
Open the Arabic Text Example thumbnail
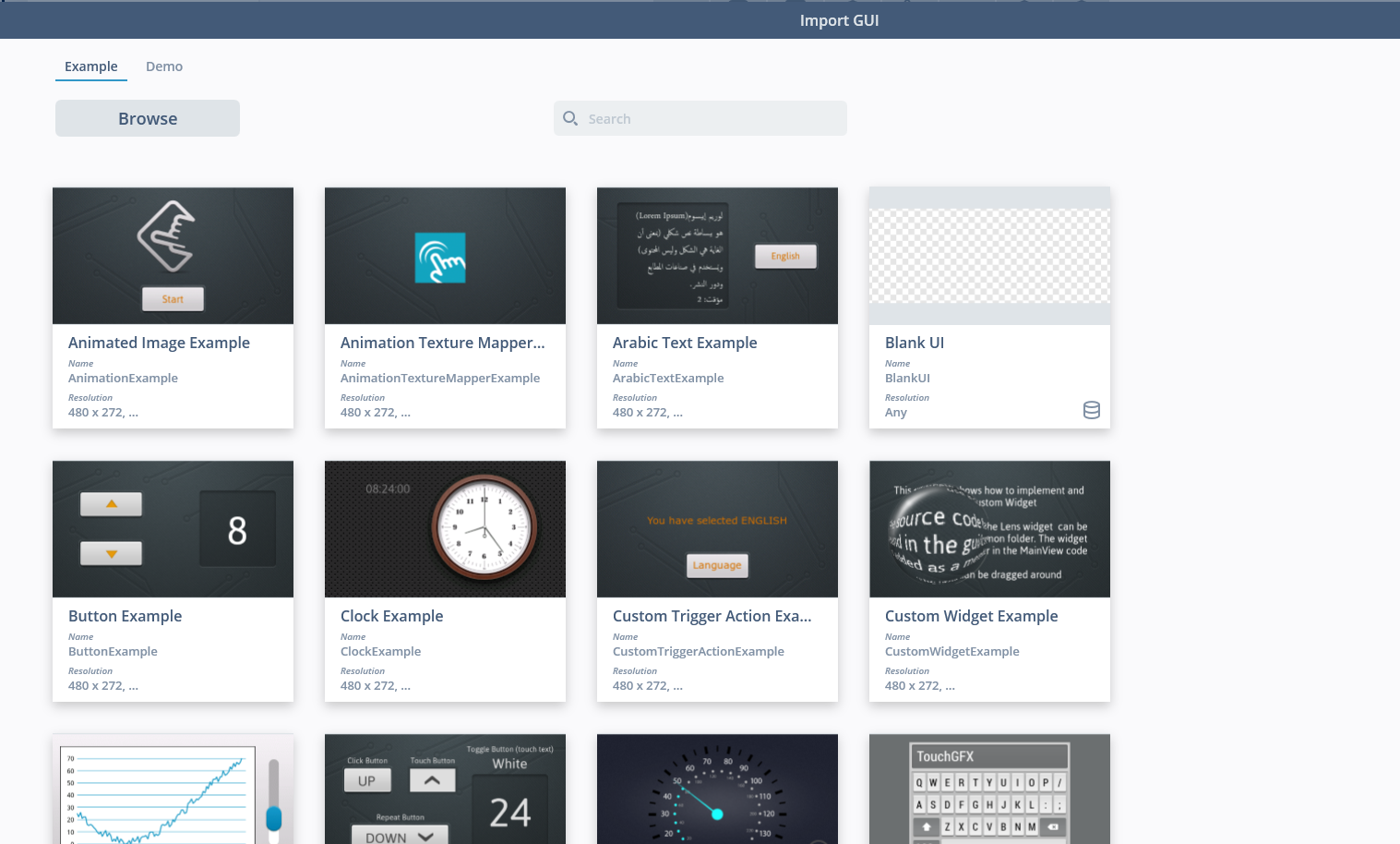(718, 256)
